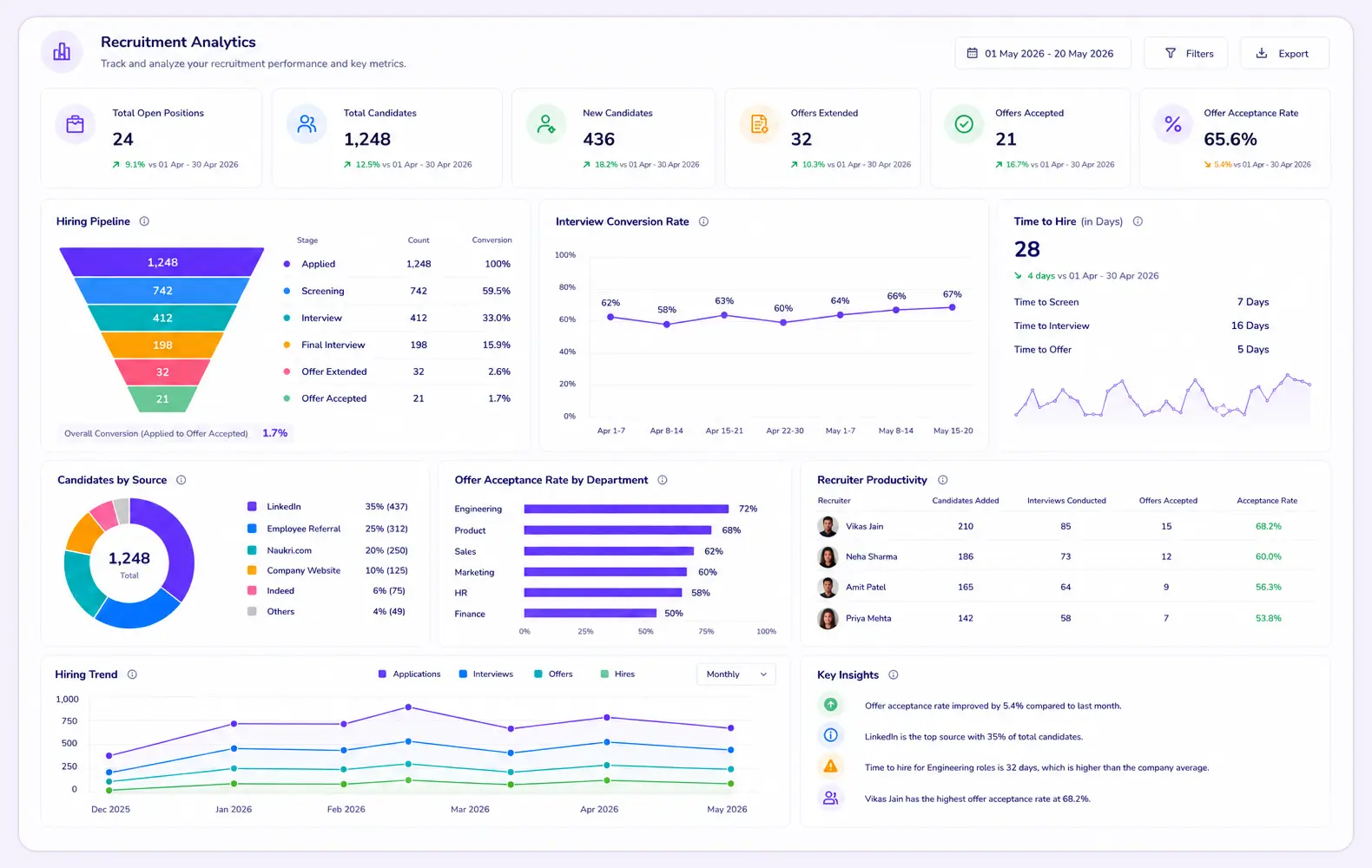Click the Engineering 72% bar
The image size is (1372, 868).
coord(626,509)
